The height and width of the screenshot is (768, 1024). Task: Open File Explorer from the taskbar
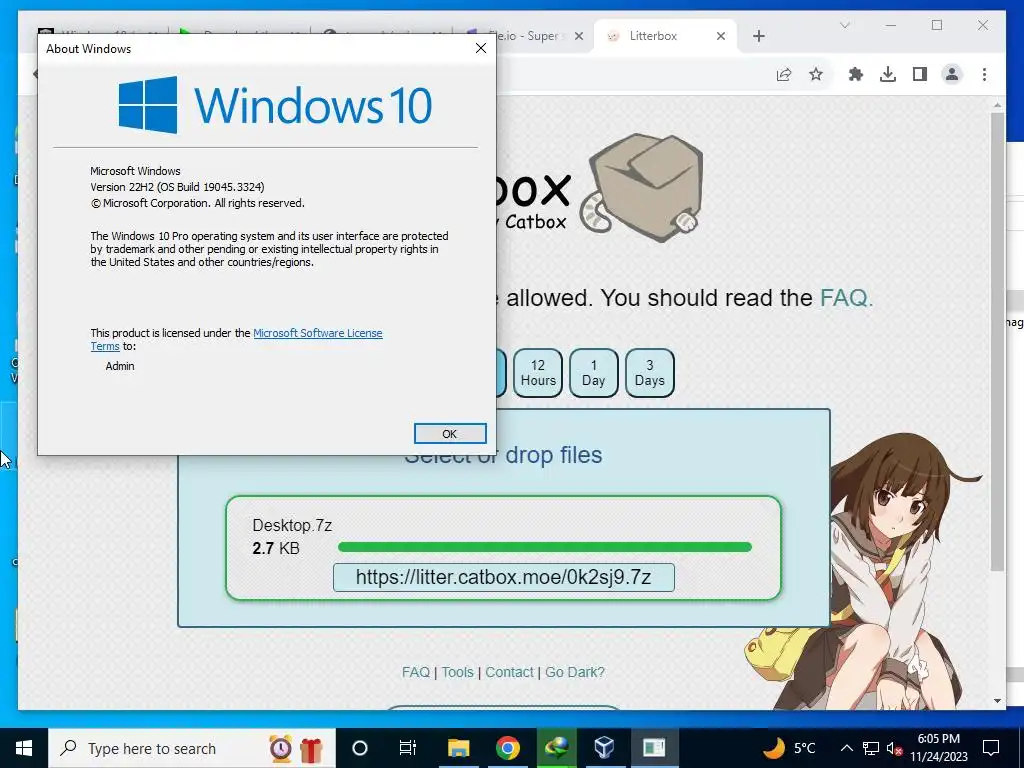(x=458, y=748)
